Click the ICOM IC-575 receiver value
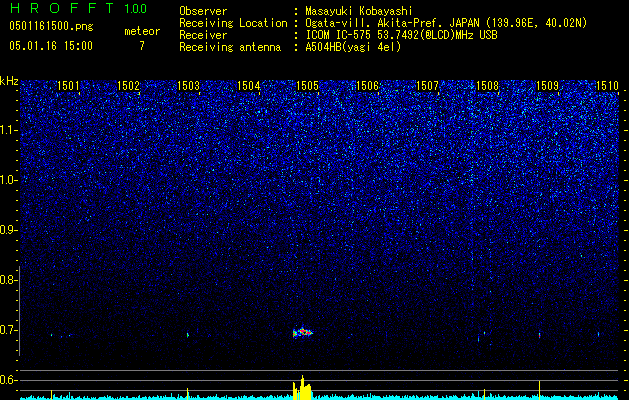Image resolution: width=629 pixels, height=400 pixels. click(x=401, y=35)
